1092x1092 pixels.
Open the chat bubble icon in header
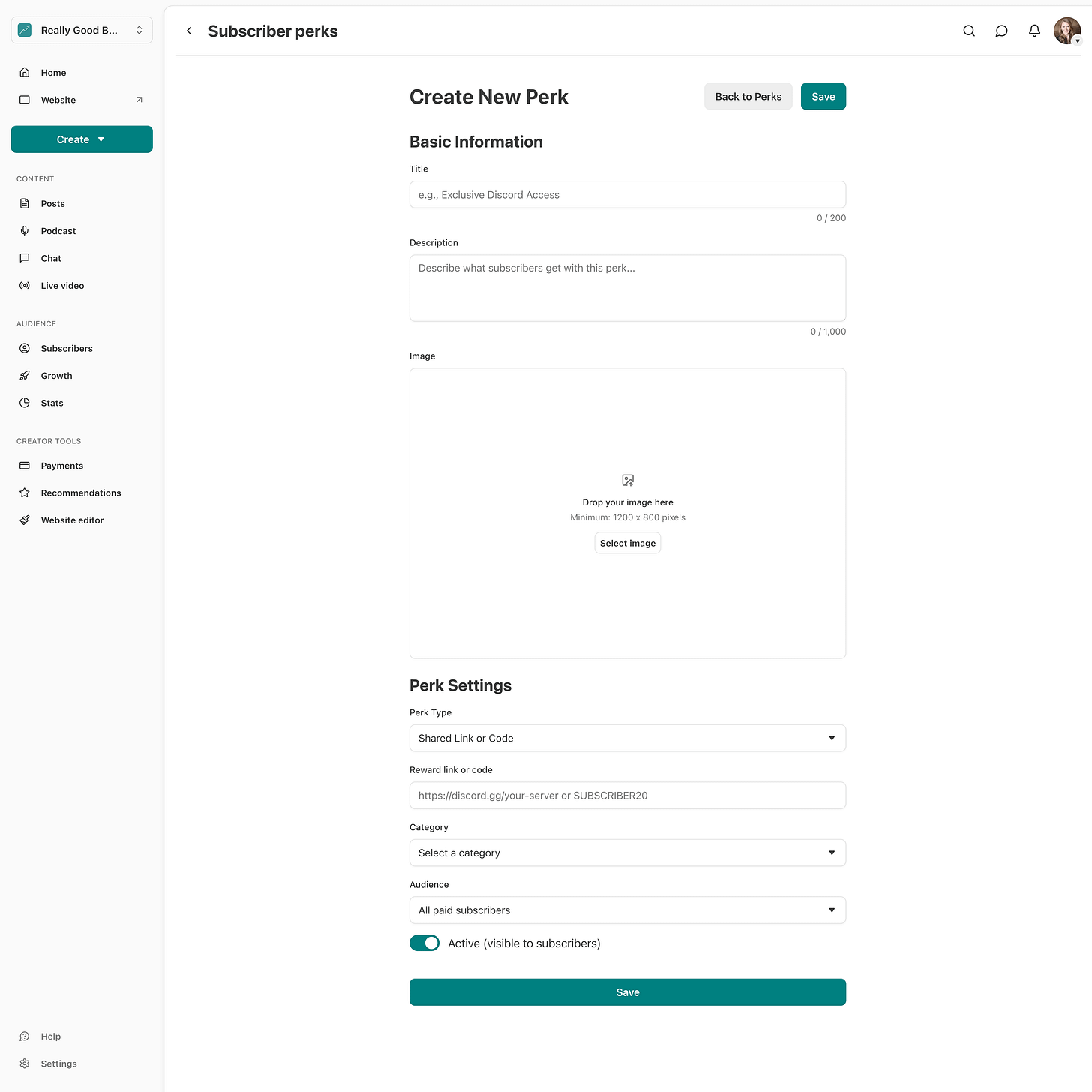point(1001,31)
